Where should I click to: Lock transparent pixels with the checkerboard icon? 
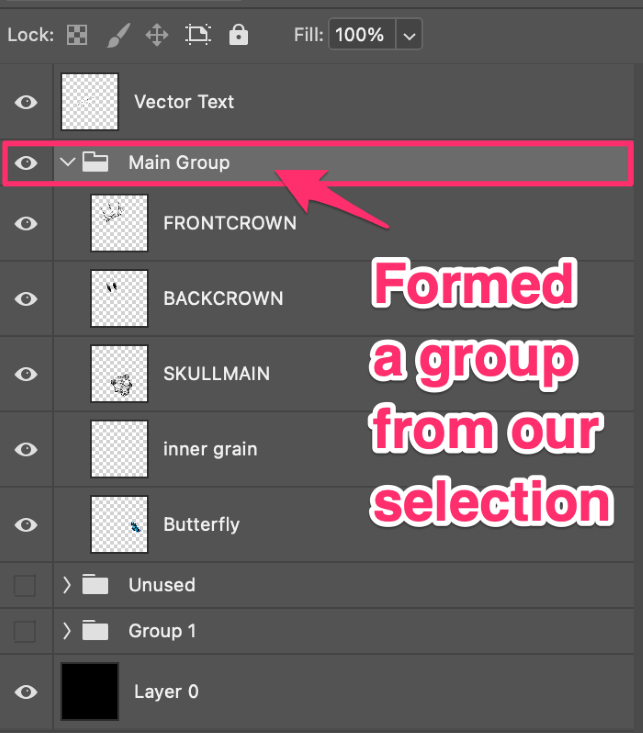(77, 35)
